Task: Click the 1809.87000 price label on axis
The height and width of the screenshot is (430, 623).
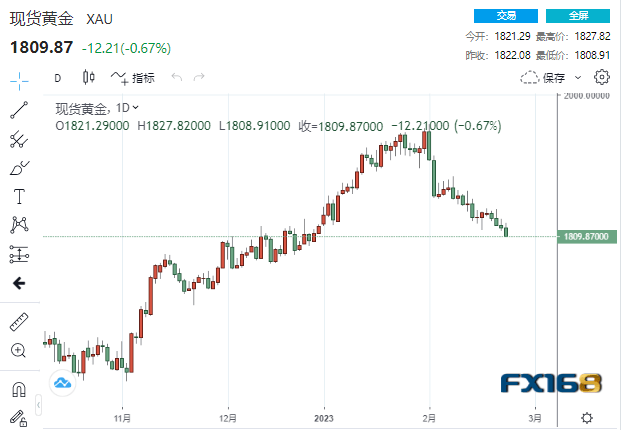Action: click(x=586, y=237)
